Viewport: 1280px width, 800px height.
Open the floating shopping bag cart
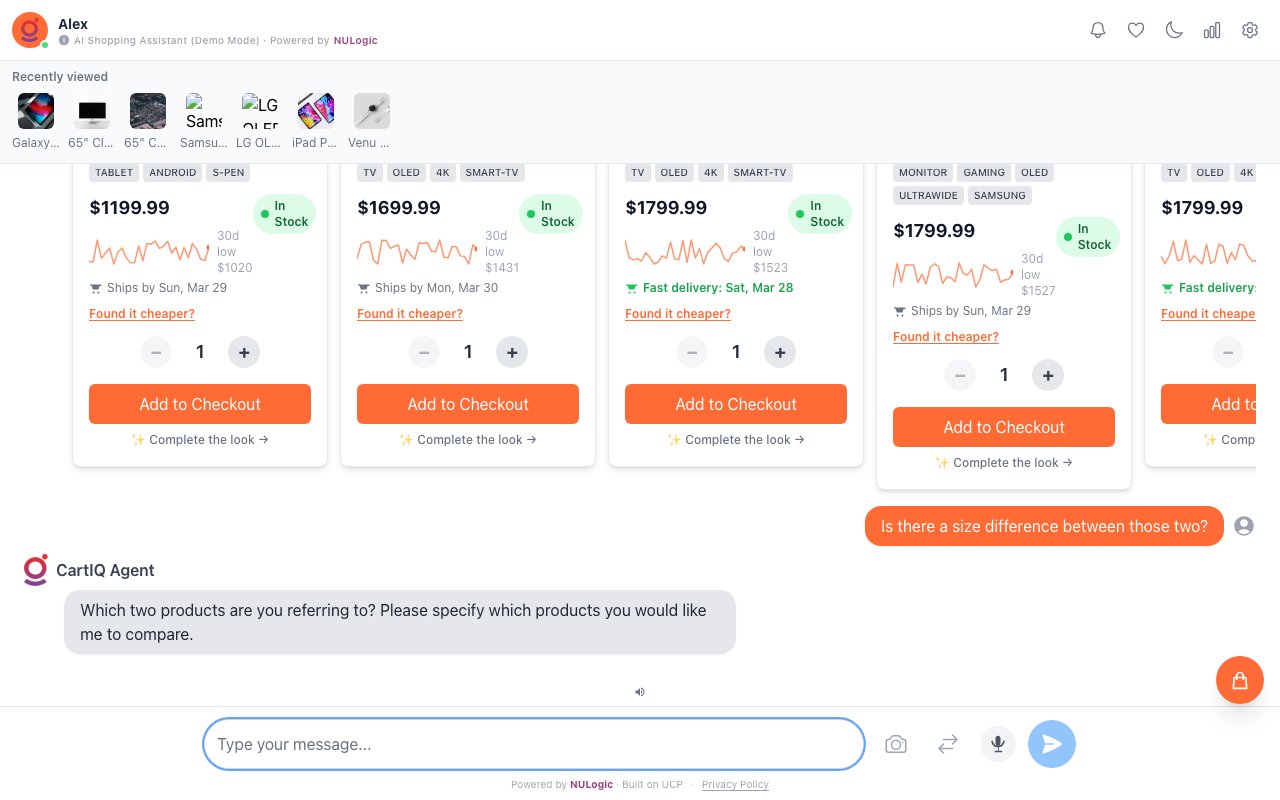tap(1240, 680)
